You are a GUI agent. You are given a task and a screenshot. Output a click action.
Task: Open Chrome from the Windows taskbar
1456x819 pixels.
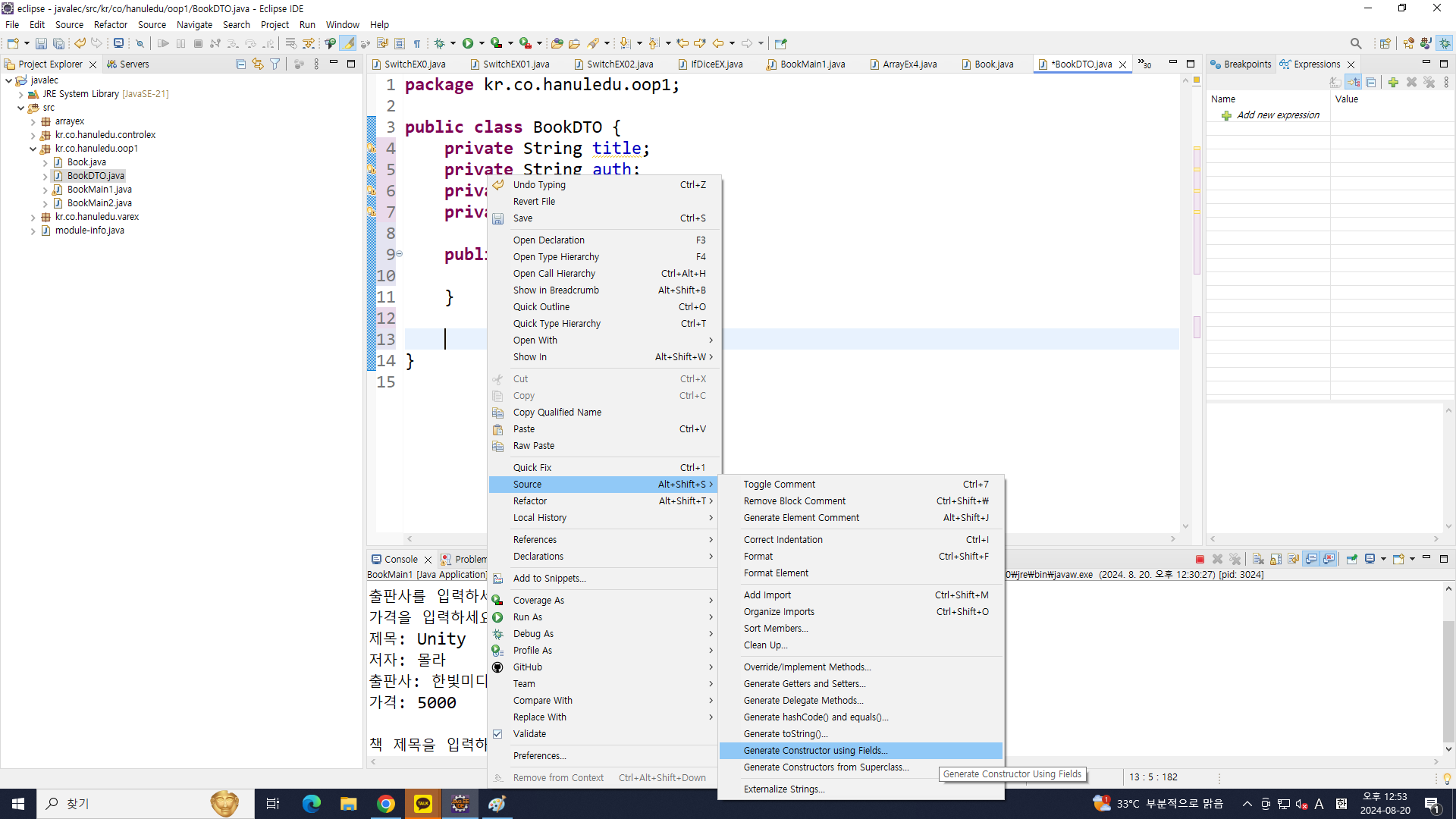pyautogui.click(x=386, y=804)
